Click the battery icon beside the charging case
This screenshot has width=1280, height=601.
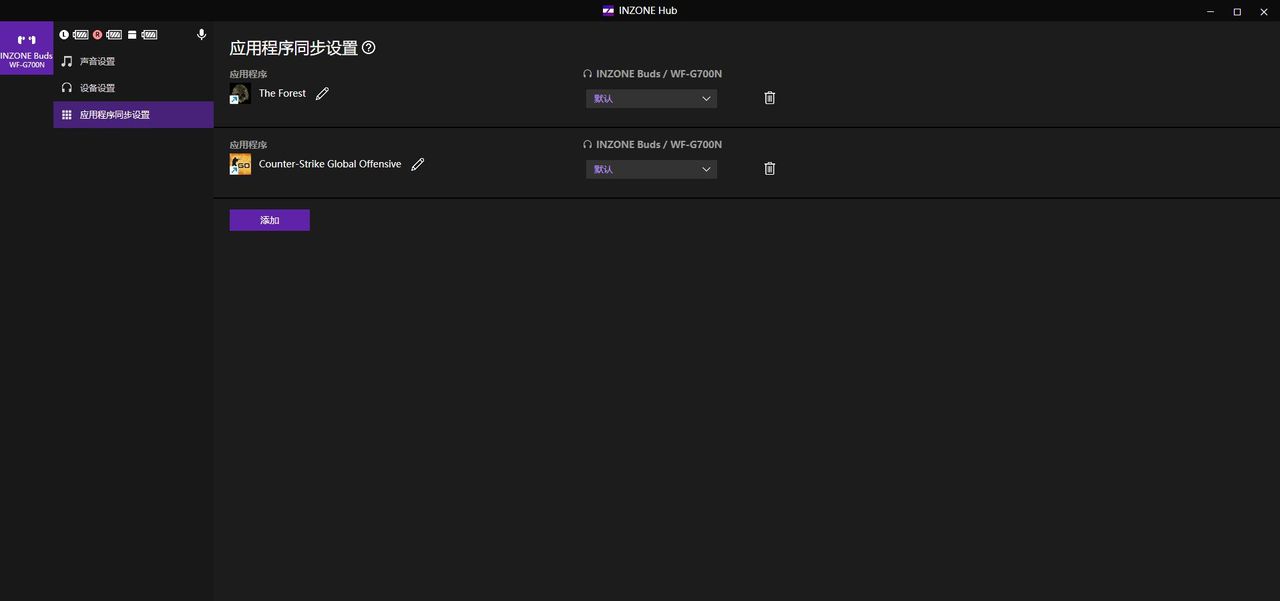[149, 35]
